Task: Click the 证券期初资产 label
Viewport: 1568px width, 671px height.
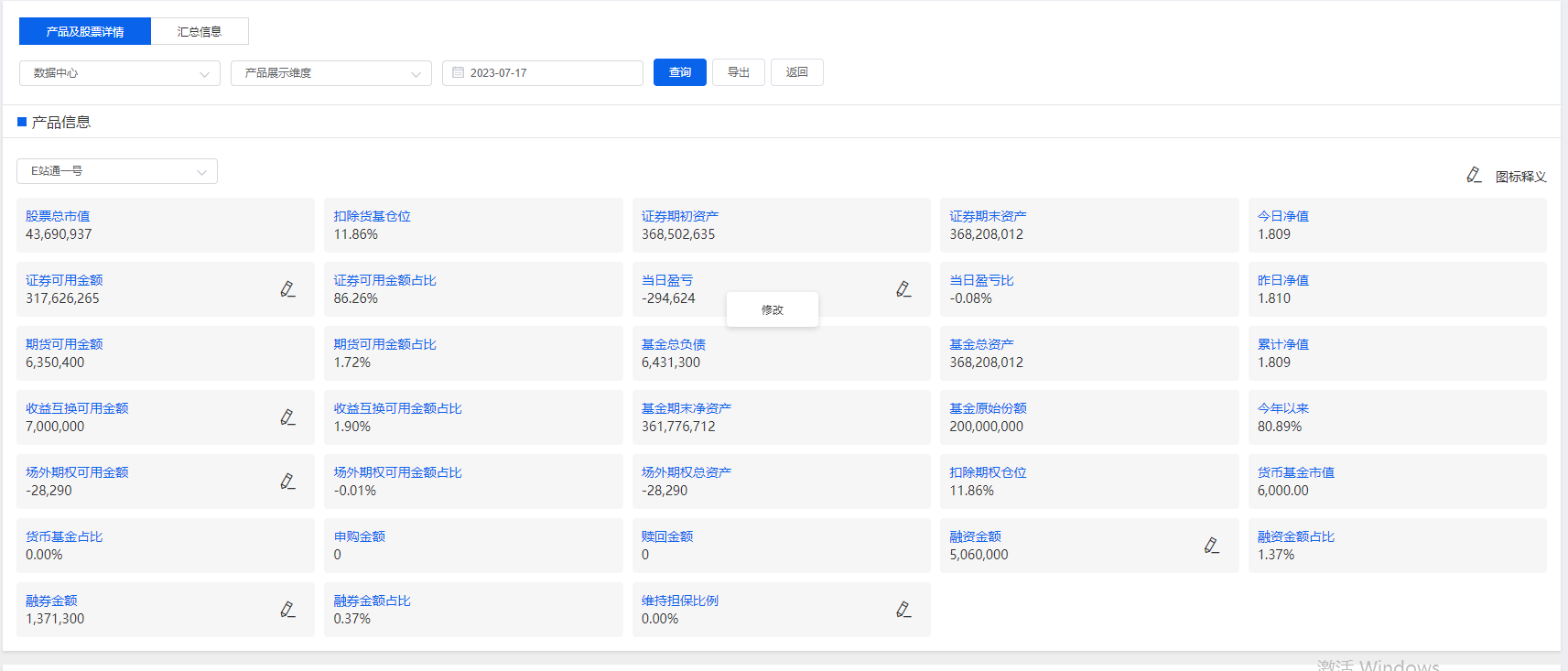Action: coord(680,216)
